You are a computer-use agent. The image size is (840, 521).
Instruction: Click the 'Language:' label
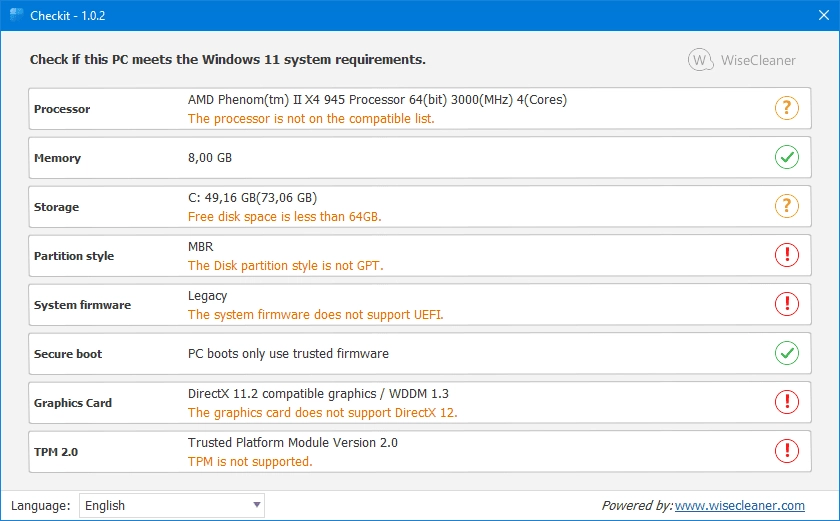40,505
